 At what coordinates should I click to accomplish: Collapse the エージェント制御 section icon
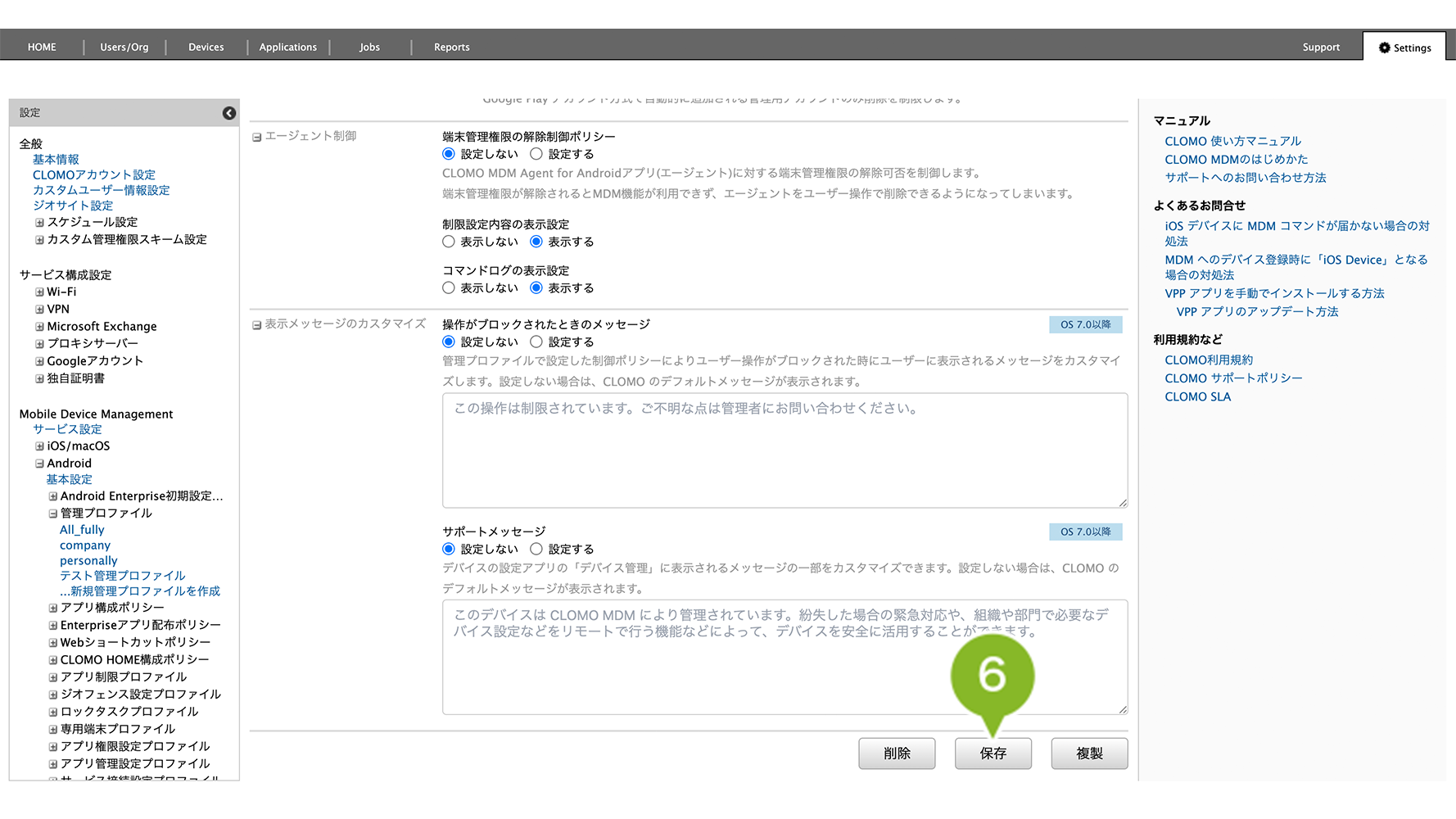[256, 137]
